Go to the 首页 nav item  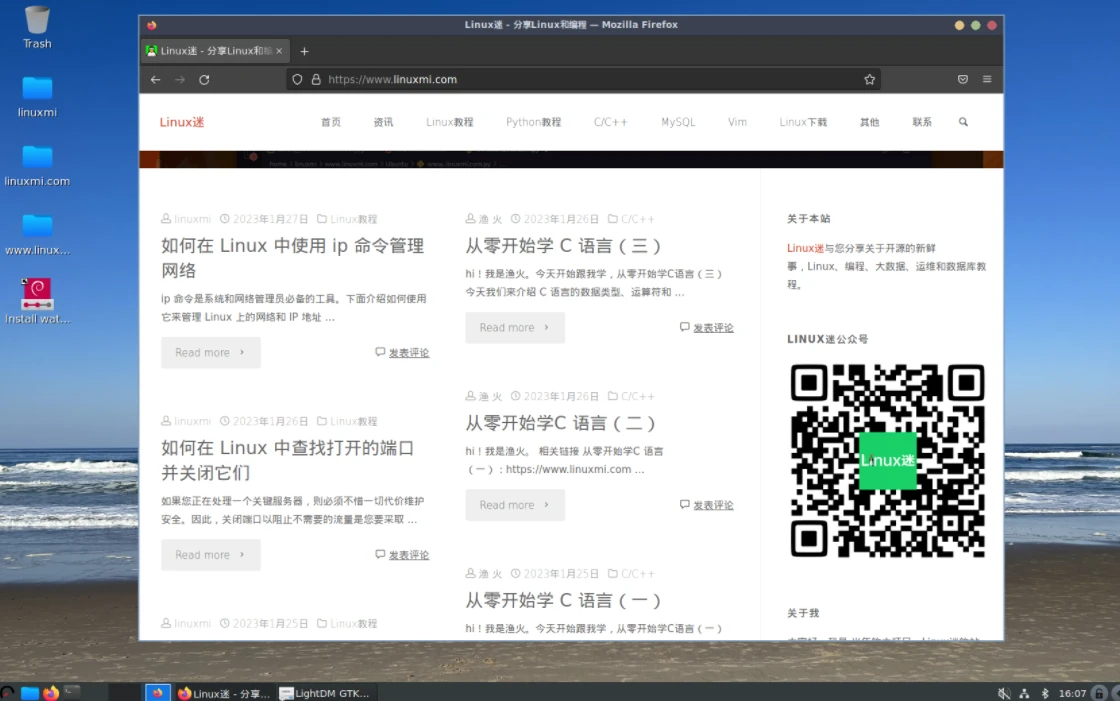point(330,122)
